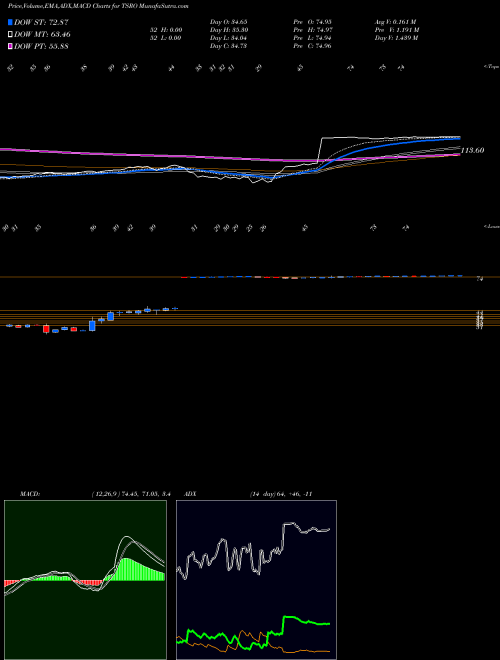The image size is (500, 660).
Task: Select the 'DOW MT: 63.46' label
Action: (x=42, y=34)
